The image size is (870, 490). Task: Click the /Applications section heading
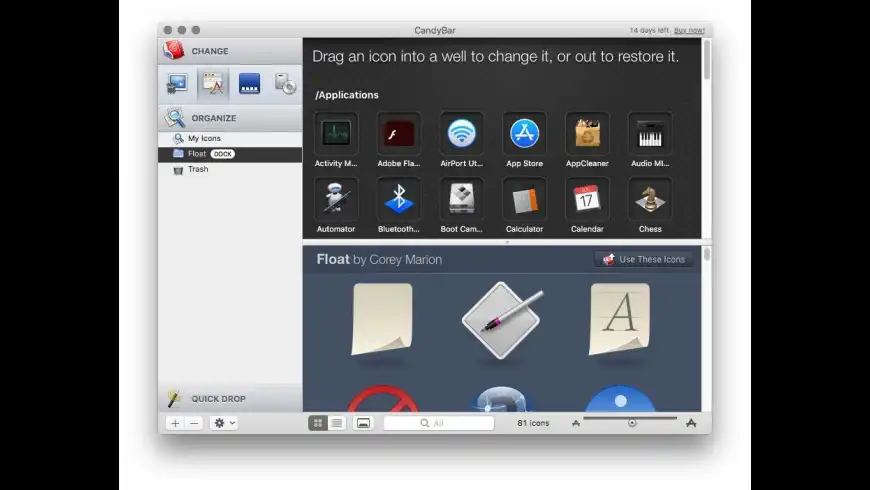(347, 95)
